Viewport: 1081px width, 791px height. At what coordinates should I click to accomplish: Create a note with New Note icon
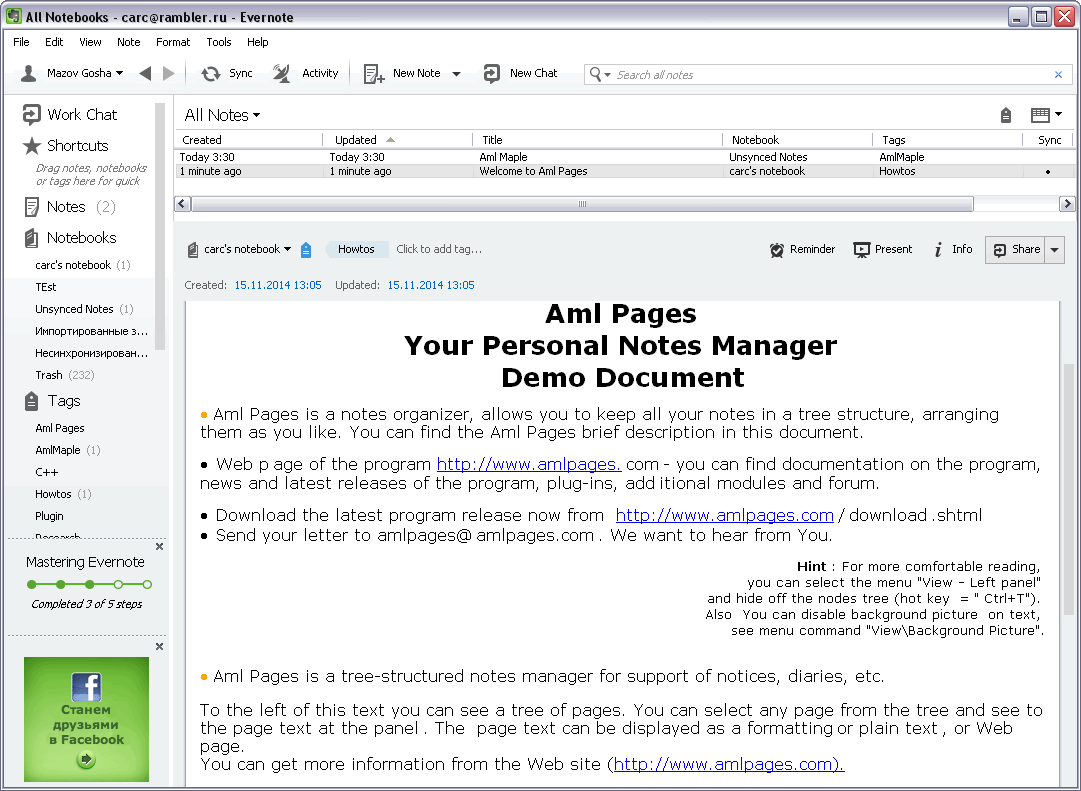(374, 73)
